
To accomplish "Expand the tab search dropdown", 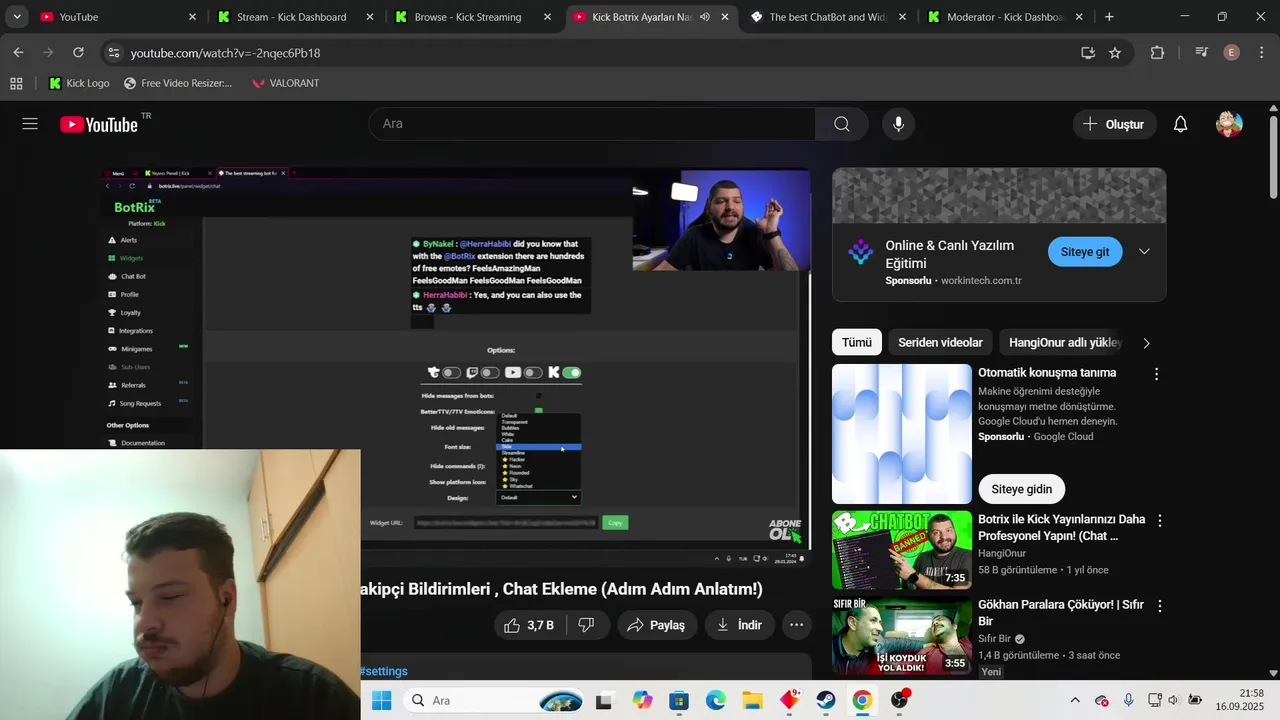I will pyautogui.click(x=17, y=17).
